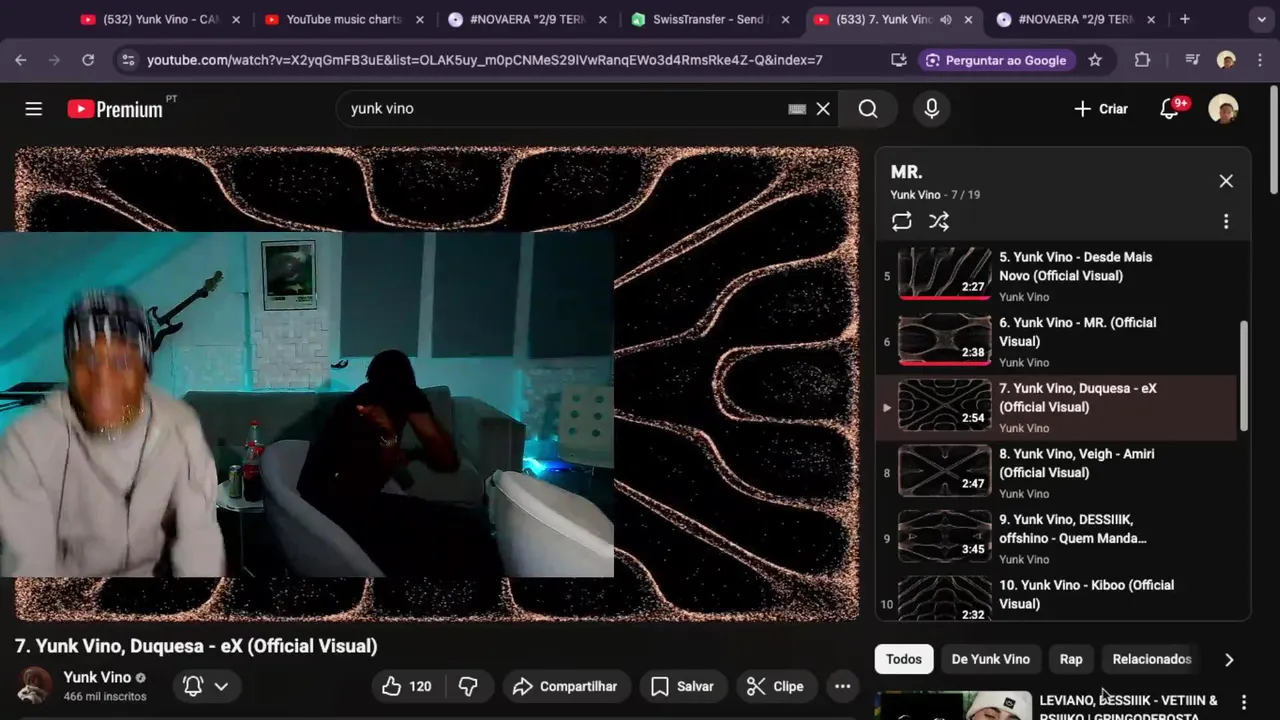Switch to first Yunk Vino (532) tab

coord(160,19)
